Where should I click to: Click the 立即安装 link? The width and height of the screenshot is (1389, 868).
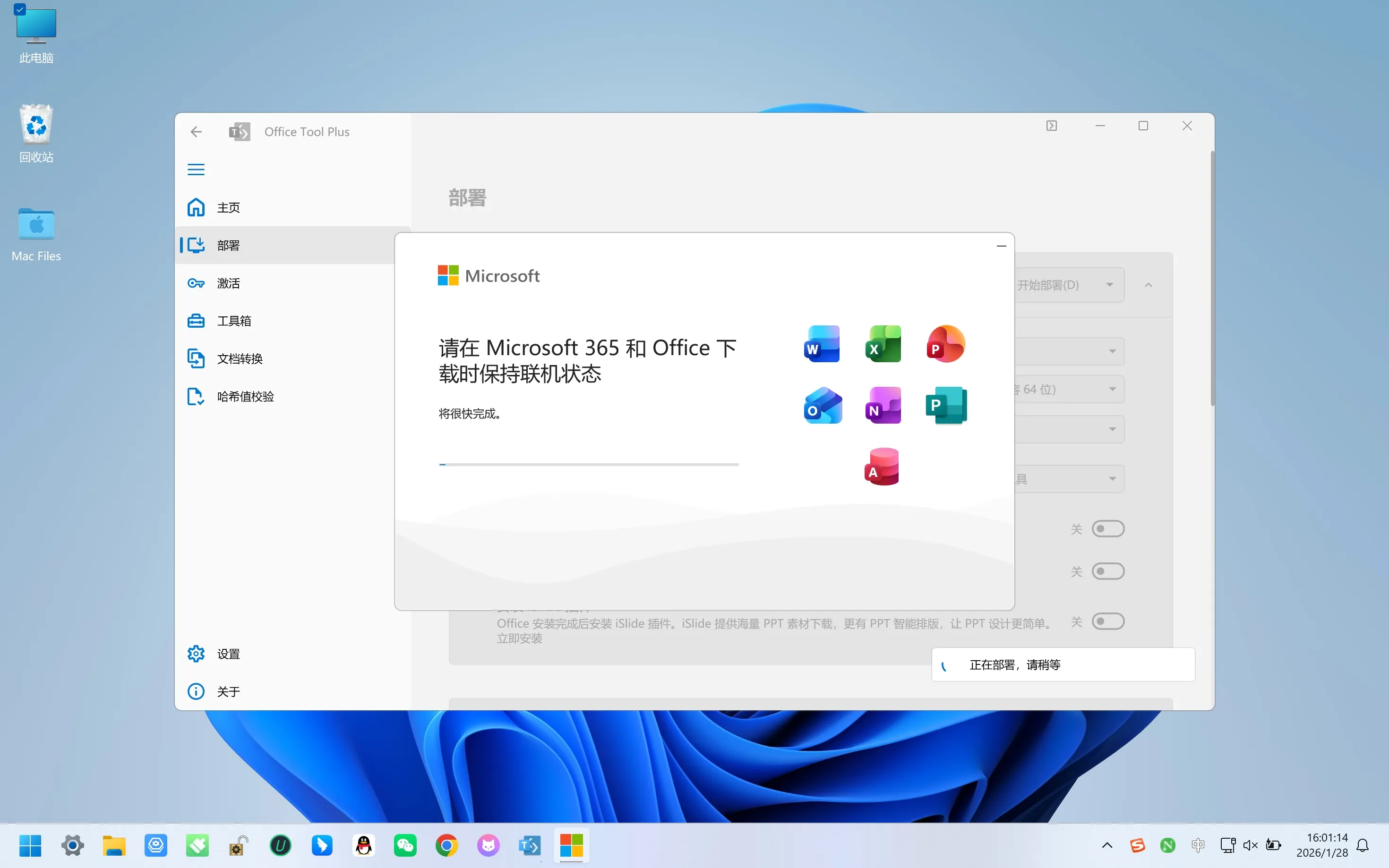519,638
